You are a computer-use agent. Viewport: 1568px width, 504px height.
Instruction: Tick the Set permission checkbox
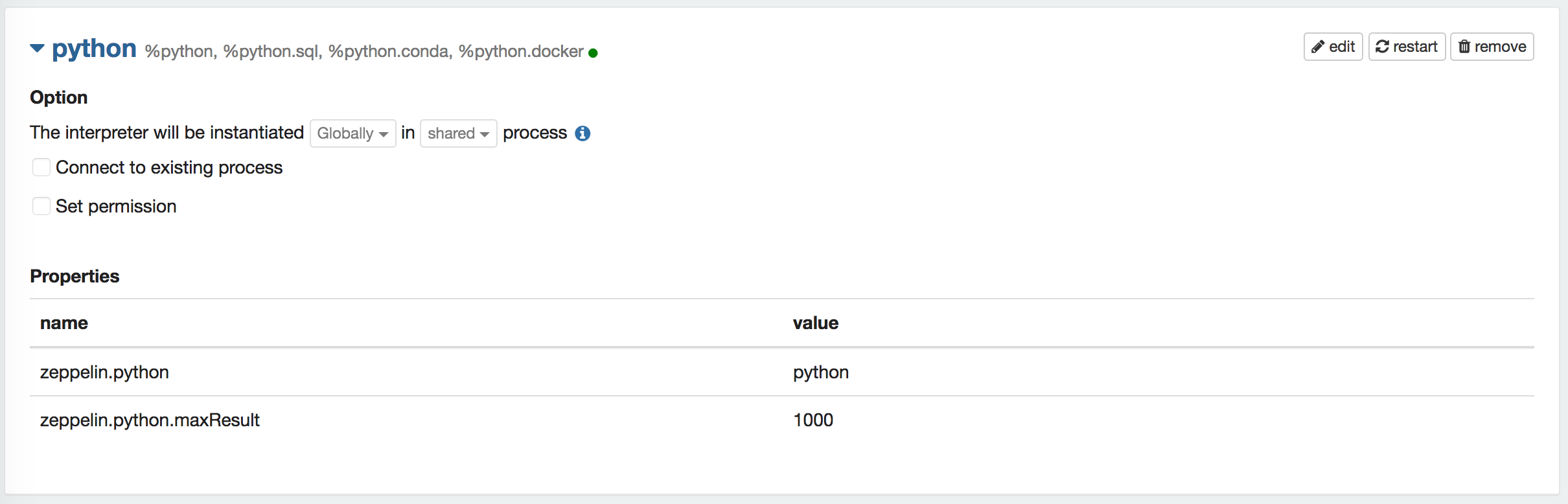(x=41, y=207)
